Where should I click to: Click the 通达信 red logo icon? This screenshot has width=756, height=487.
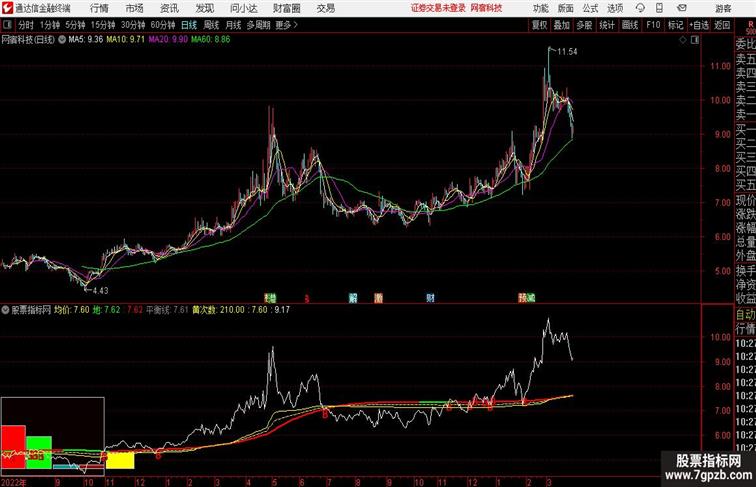pyautogui.click(x=7, y=8)
